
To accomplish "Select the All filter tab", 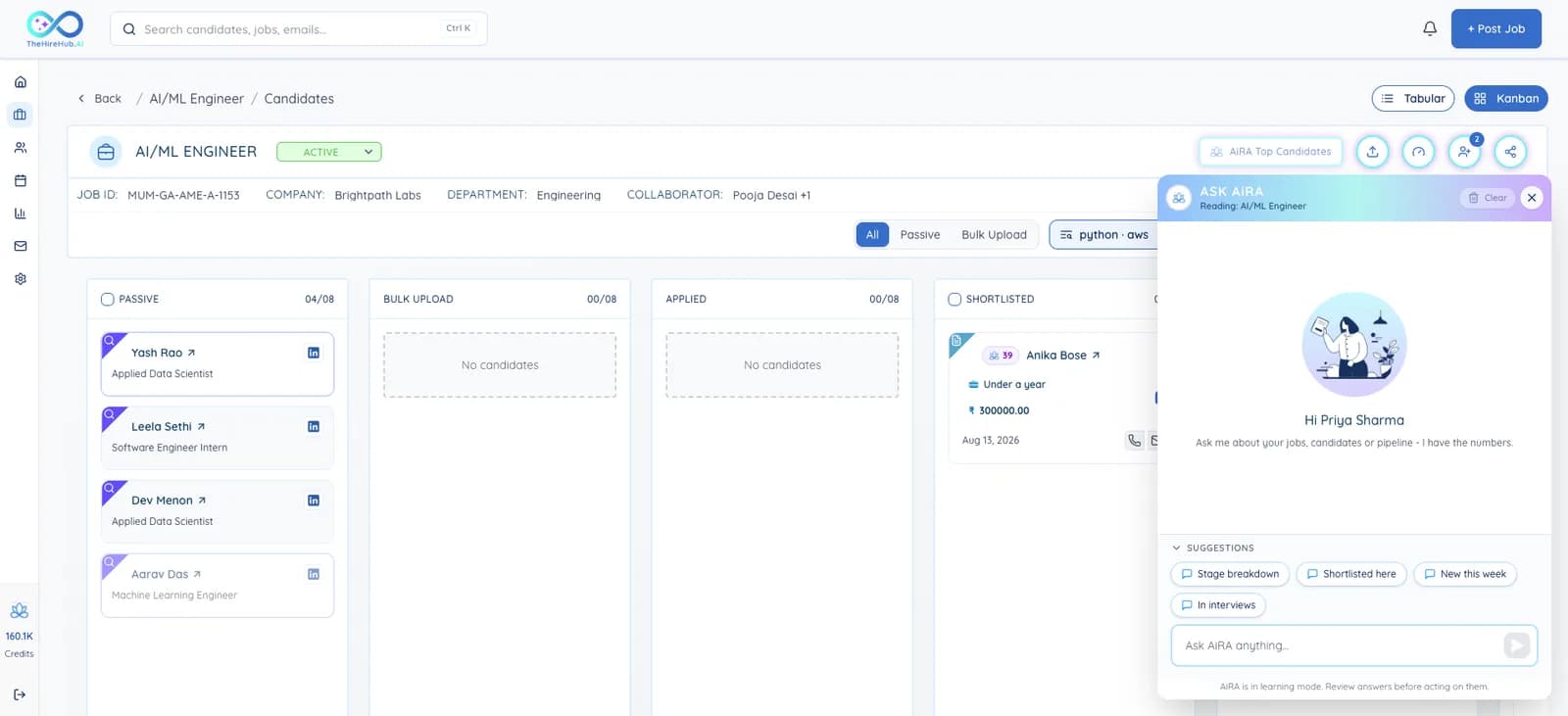I will [x=872, y=235].
